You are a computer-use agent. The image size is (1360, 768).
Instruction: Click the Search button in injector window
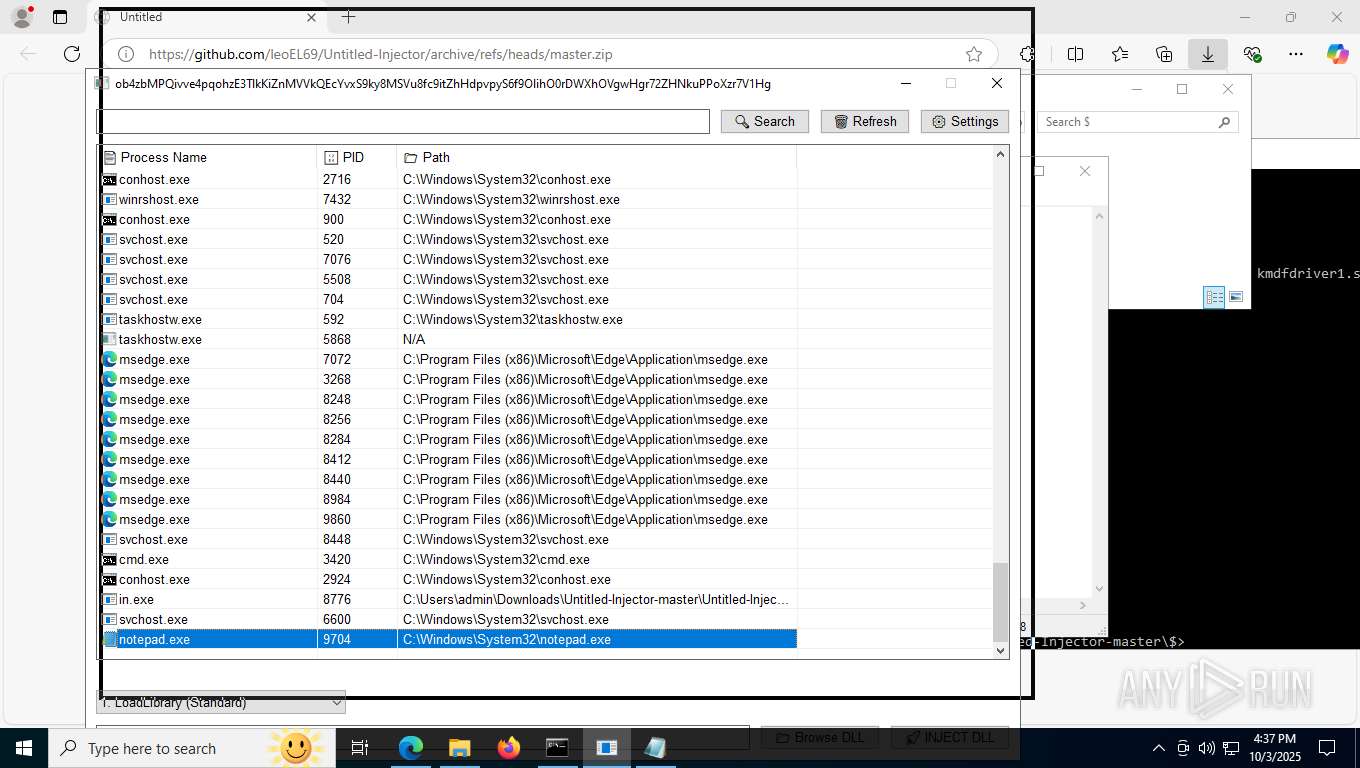tap(765, 121)
